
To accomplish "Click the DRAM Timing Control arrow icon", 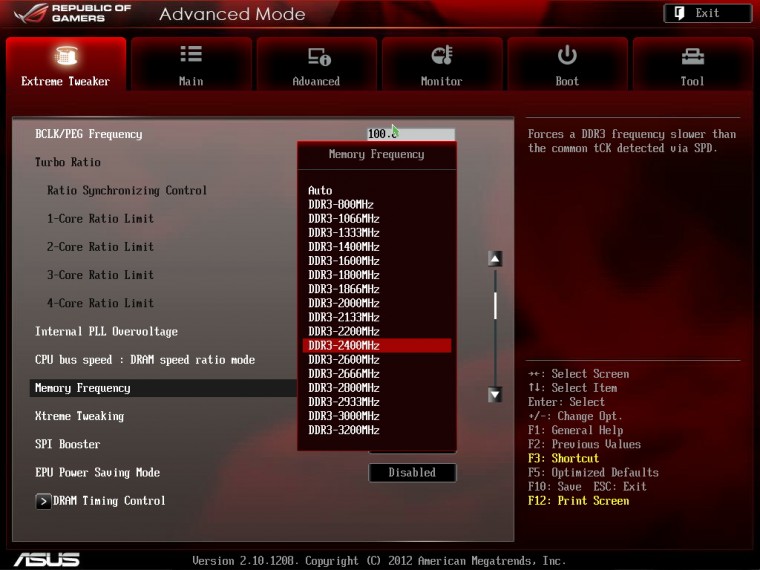I will pos(43,501).
